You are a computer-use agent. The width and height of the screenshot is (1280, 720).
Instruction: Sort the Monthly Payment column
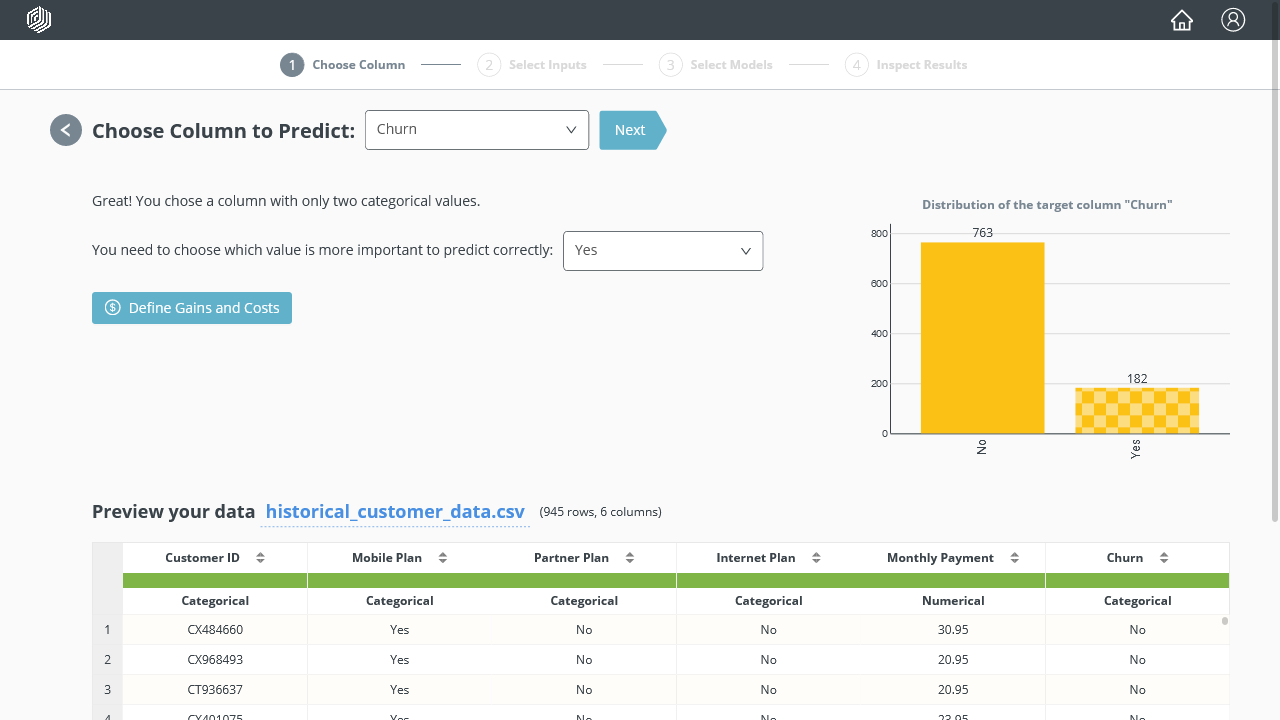click(1015, 558)
